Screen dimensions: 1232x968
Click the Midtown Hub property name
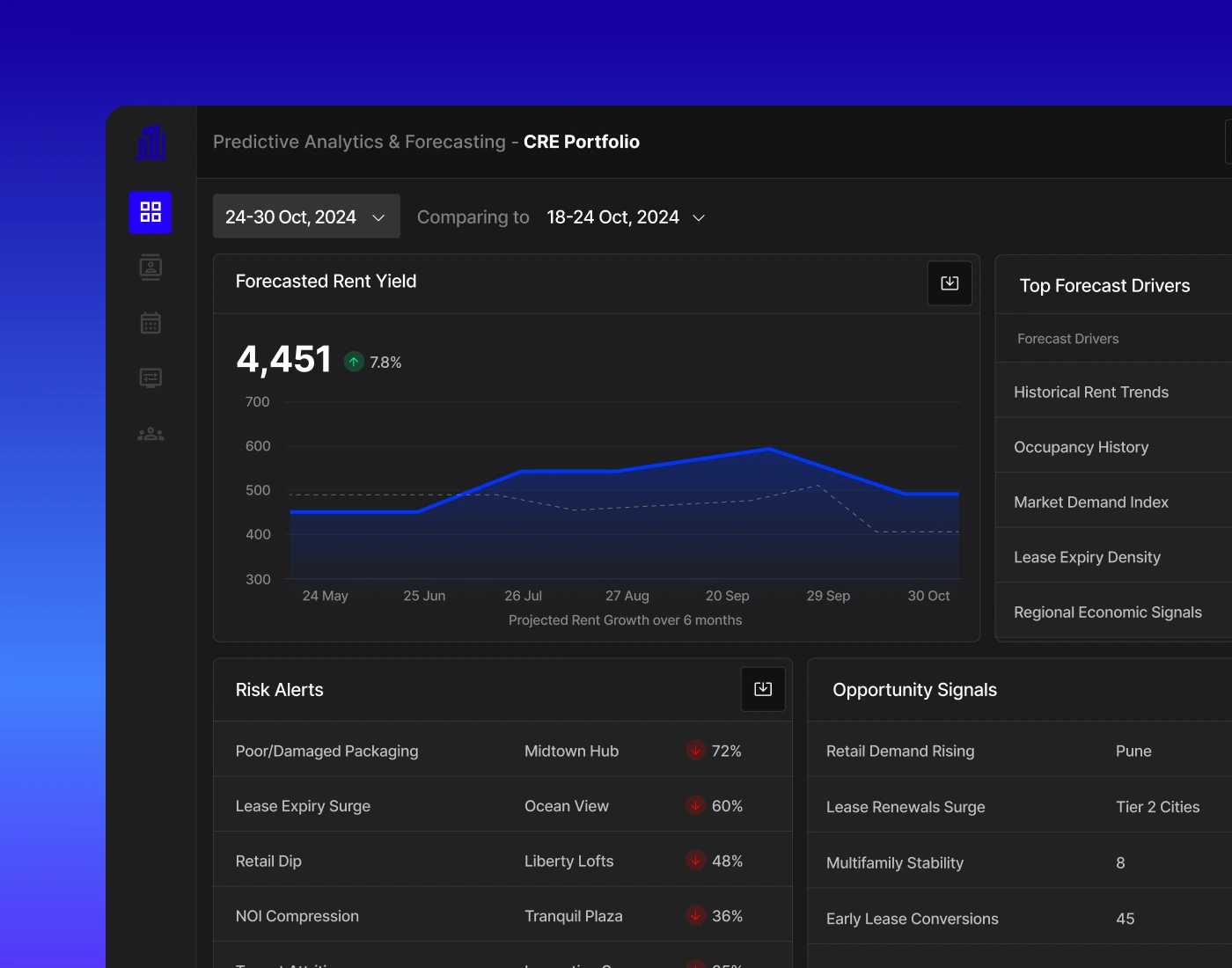571,751
